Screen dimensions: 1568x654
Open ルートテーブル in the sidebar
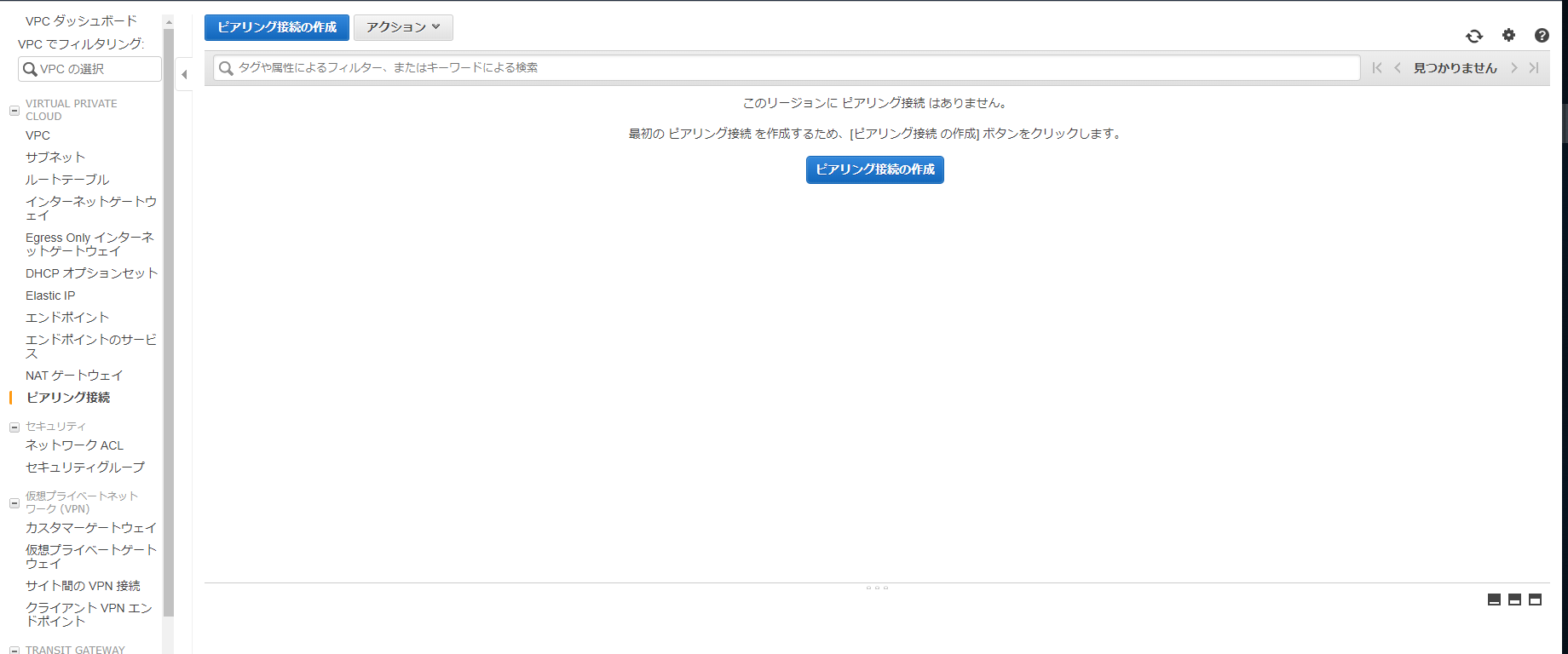[x=67, y=180]
